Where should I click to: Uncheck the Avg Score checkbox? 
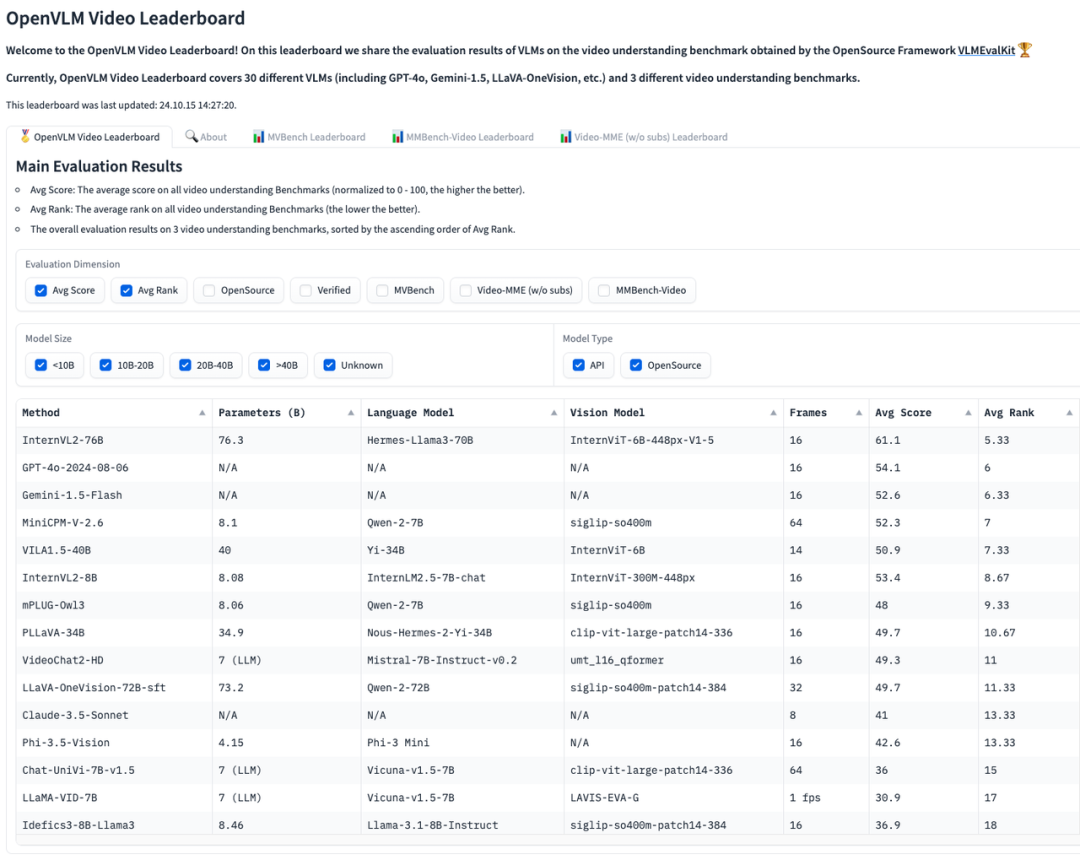[41, 291]
